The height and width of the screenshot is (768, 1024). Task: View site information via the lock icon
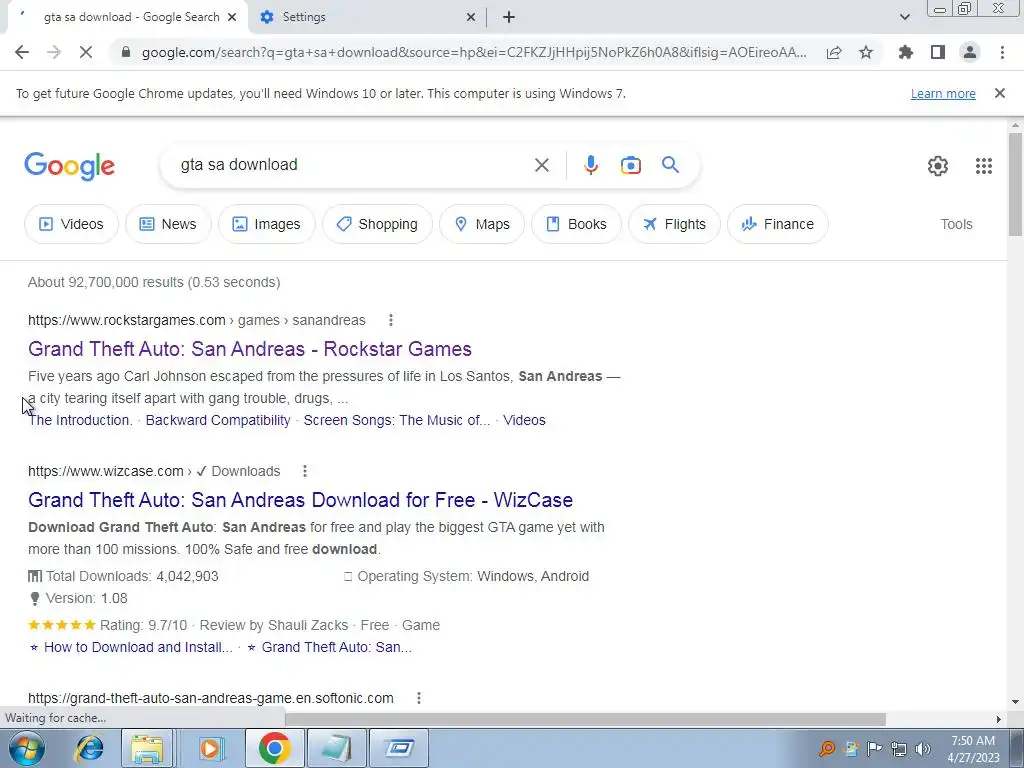pyautogui.click(x=126, y=52)
